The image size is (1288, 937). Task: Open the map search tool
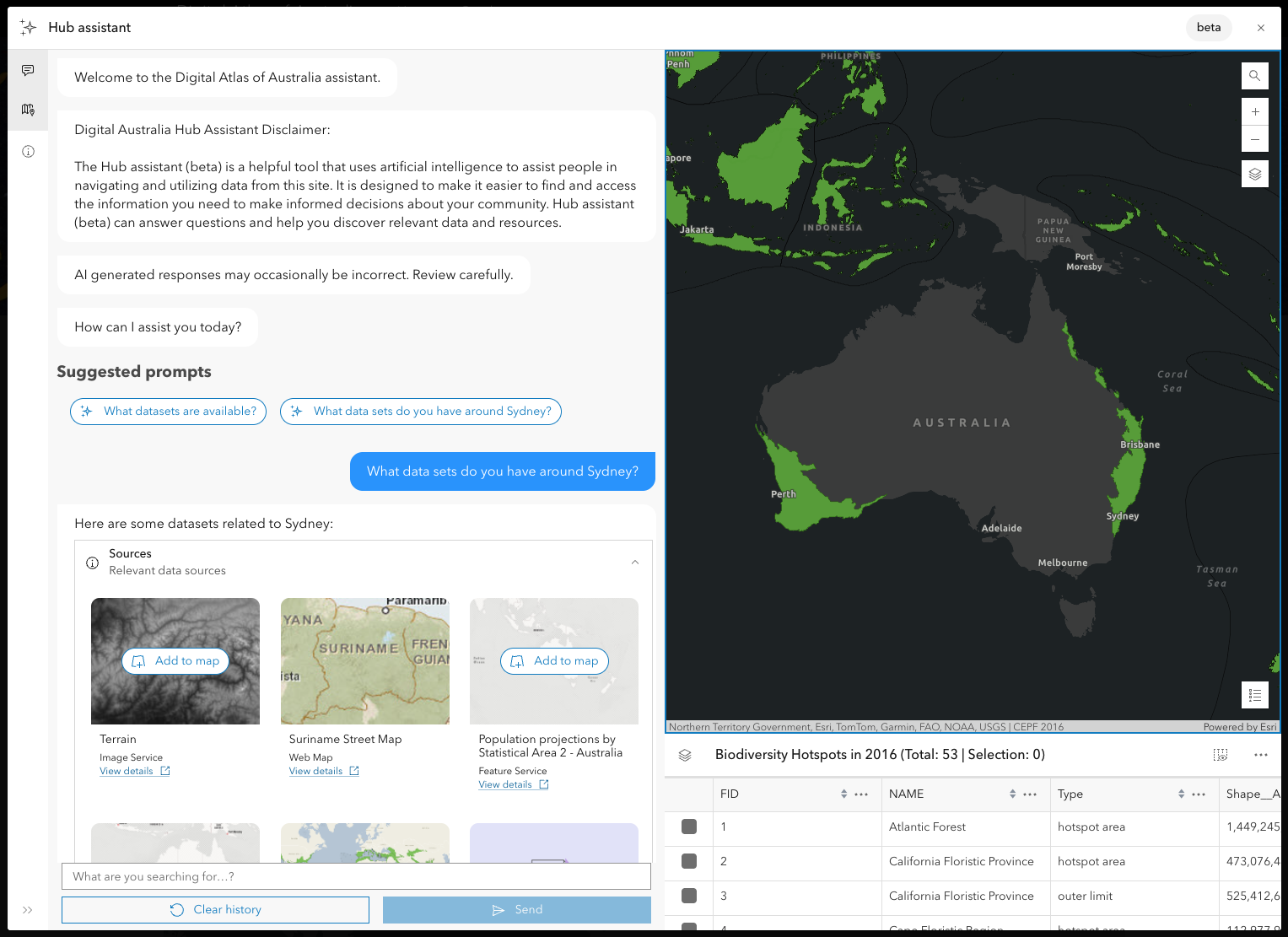pyautogui.click(x=1254, y=76)
